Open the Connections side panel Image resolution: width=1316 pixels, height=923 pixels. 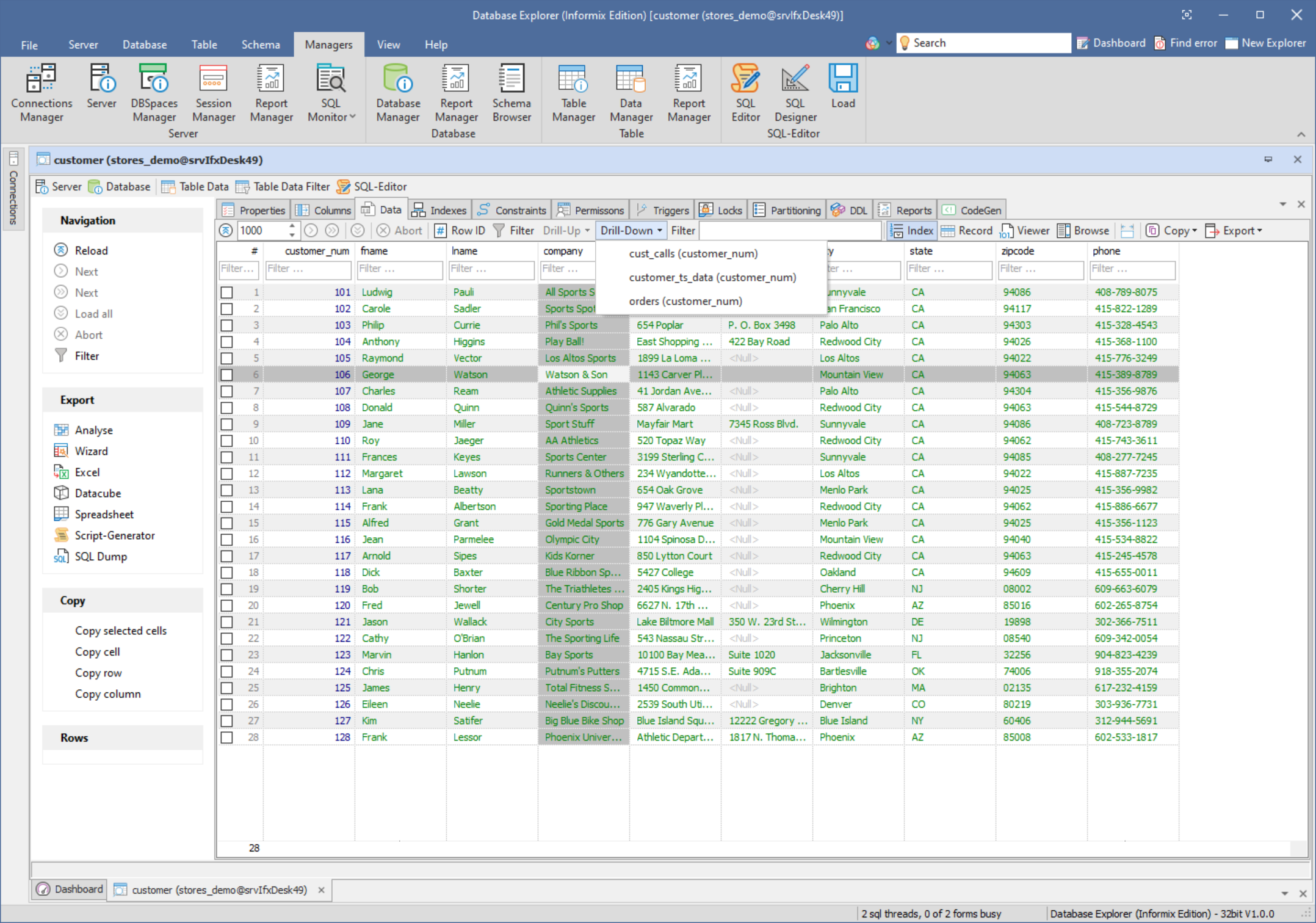[13, 188]
